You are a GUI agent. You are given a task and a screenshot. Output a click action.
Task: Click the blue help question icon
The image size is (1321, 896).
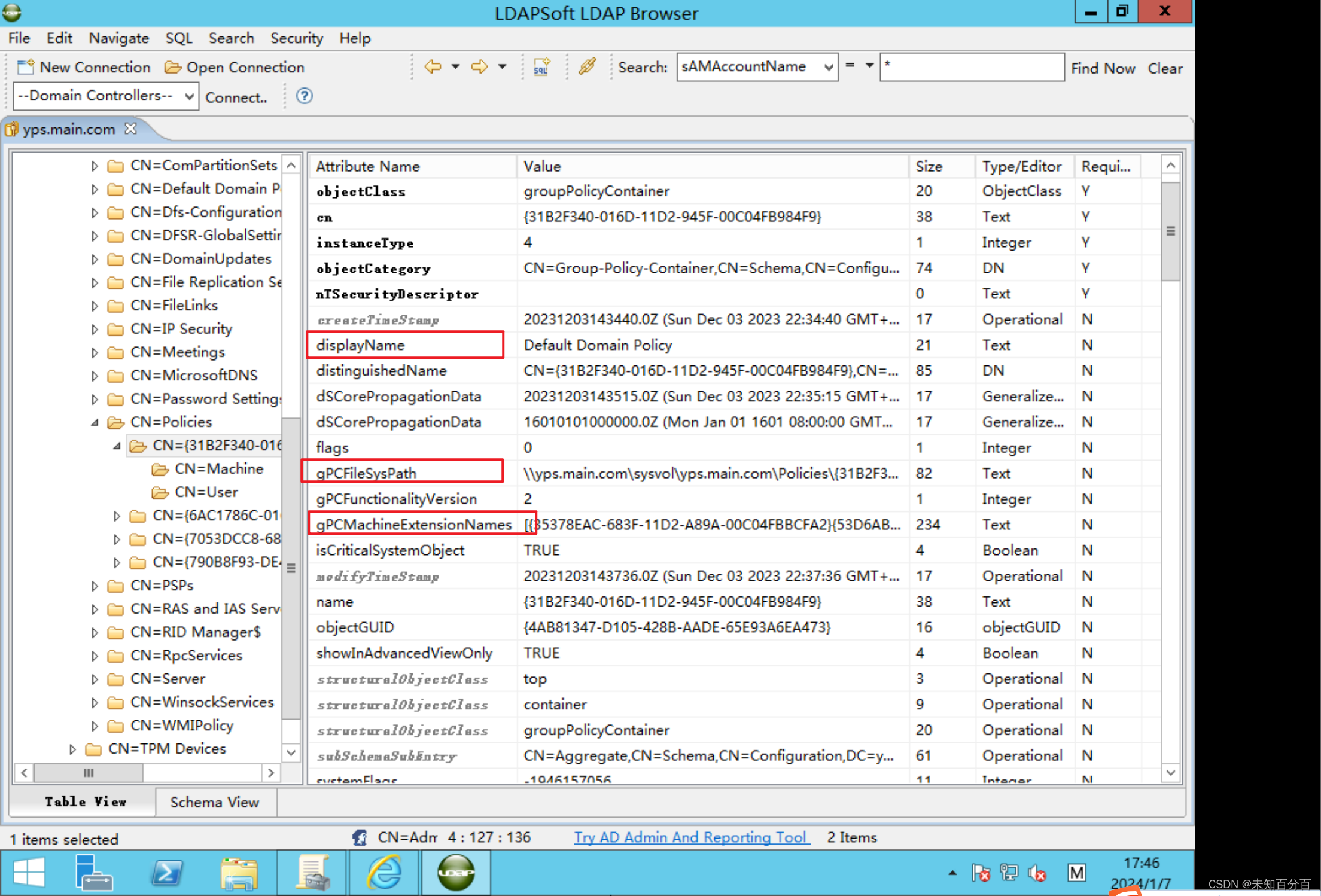(305, 96)
